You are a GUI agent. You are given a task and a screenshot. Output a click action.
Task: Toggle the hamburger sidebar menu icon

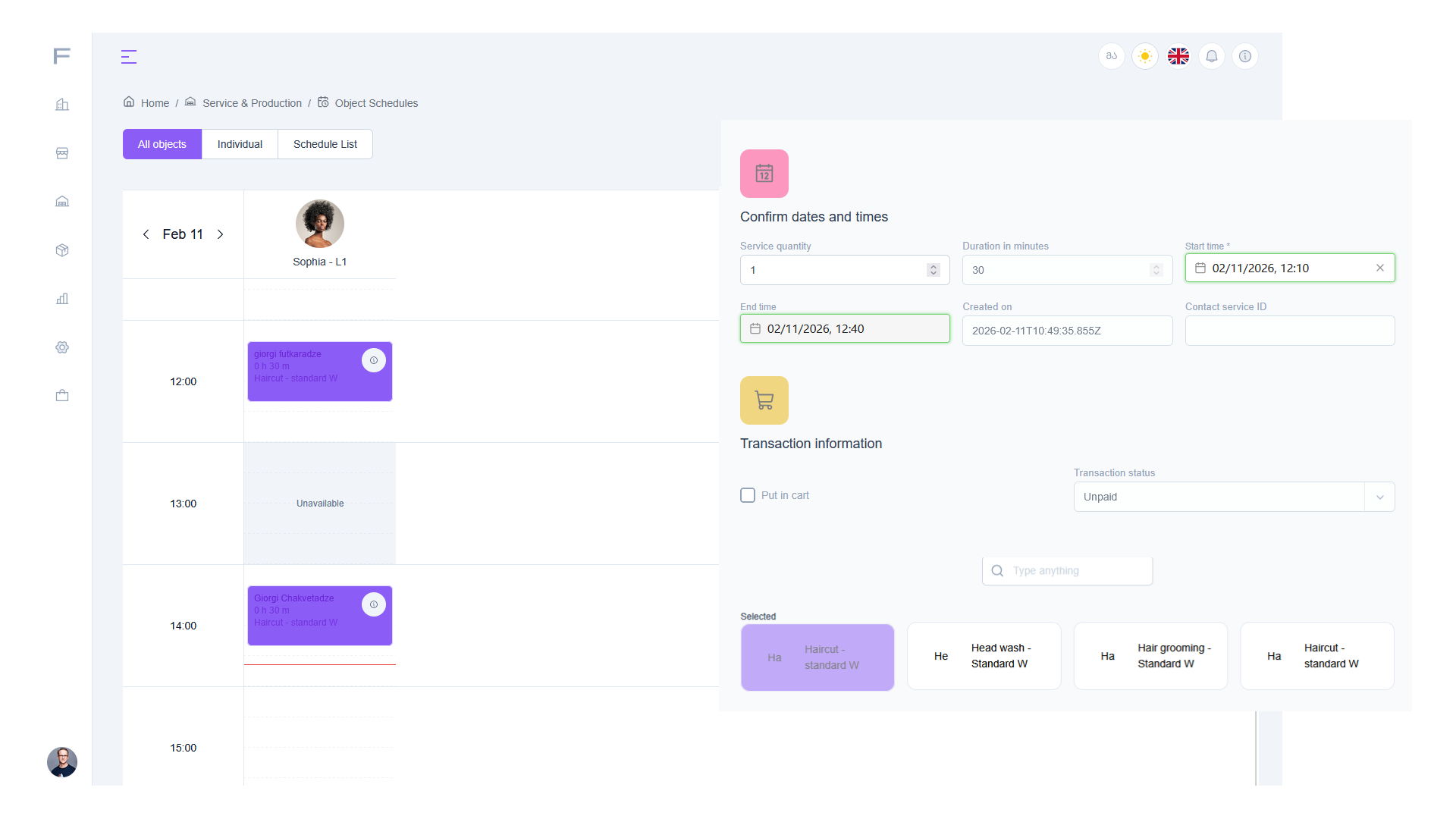point(129,57)
